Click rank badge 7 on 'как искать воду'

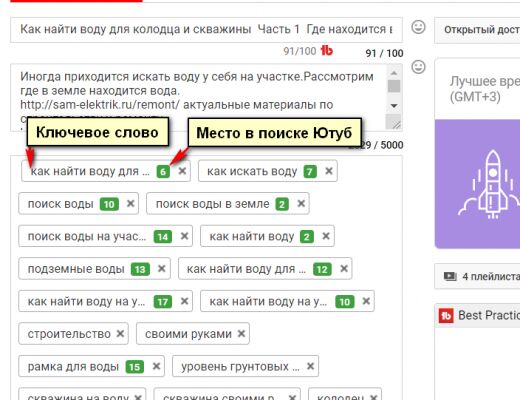tap(310, 172)
